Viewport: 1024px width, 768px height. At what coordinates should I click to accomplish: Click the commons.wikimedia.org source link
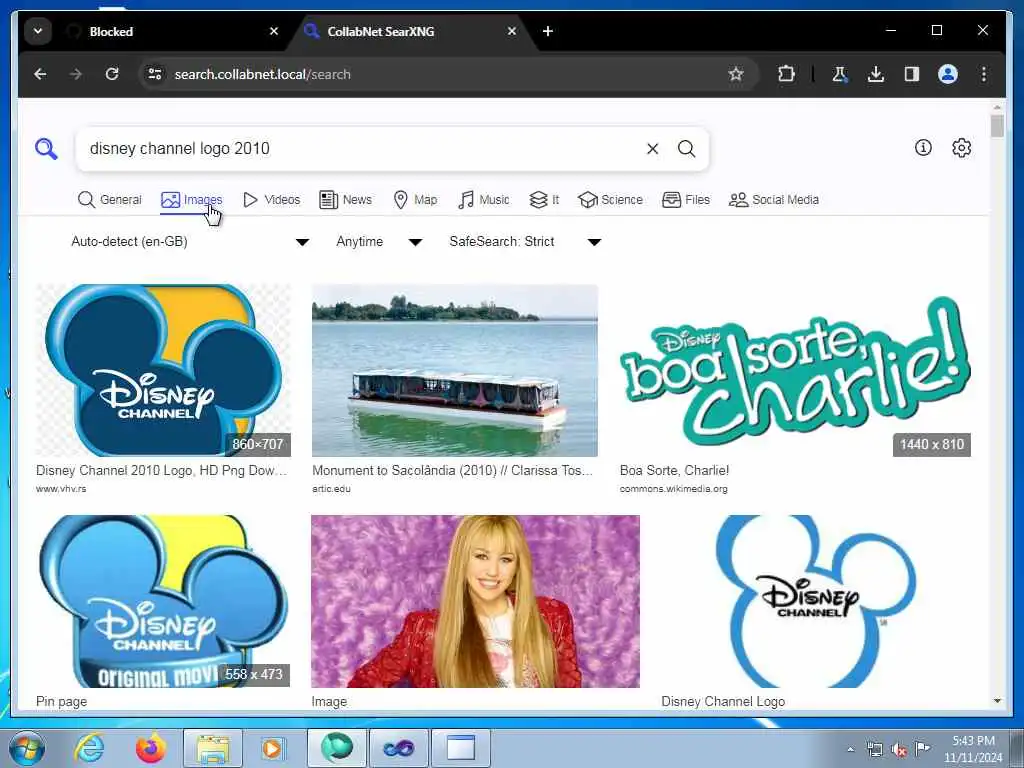pyautogui.click(x=673, y=488)
